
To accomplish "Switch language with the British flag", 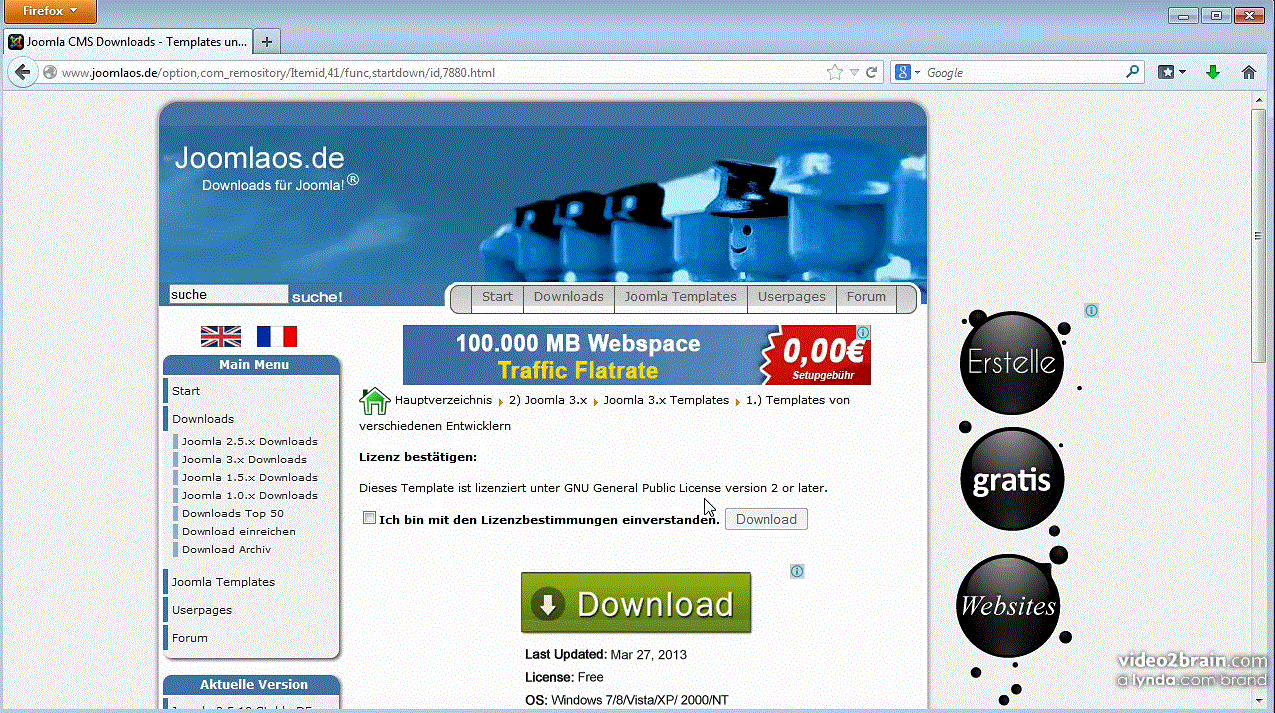I will 221,336.
